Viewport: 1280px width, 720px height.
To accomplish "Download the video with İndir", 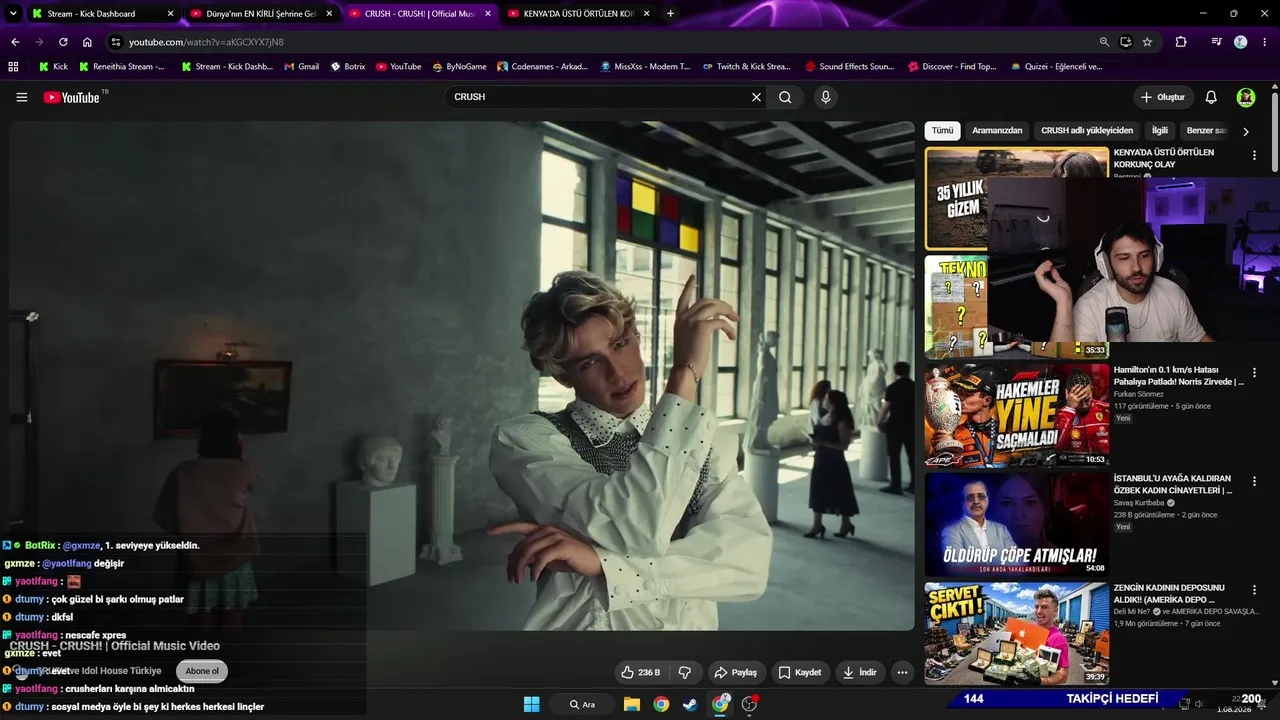I will 859,672.
